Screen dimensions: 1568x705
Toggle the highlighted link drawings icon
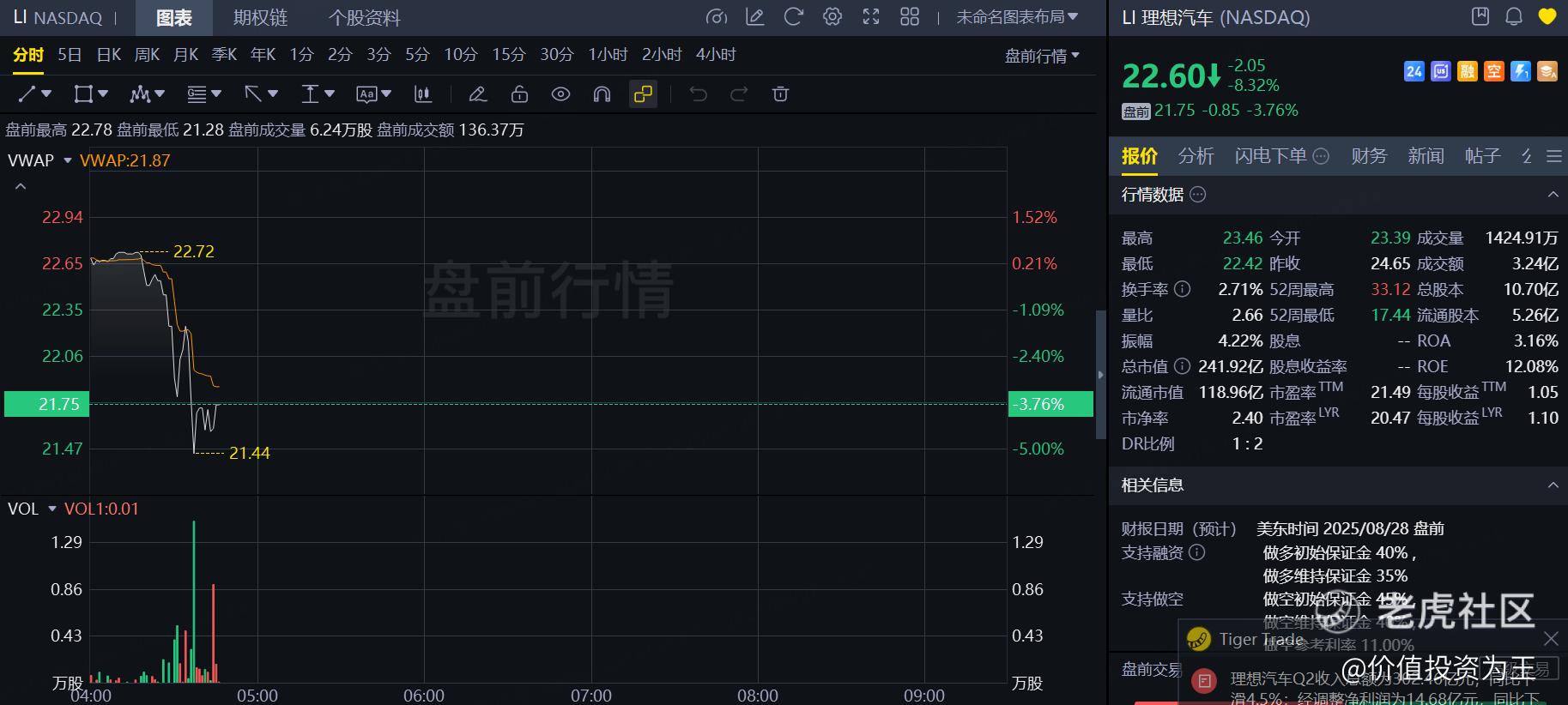pyautogui.click(x=643, y=93)
